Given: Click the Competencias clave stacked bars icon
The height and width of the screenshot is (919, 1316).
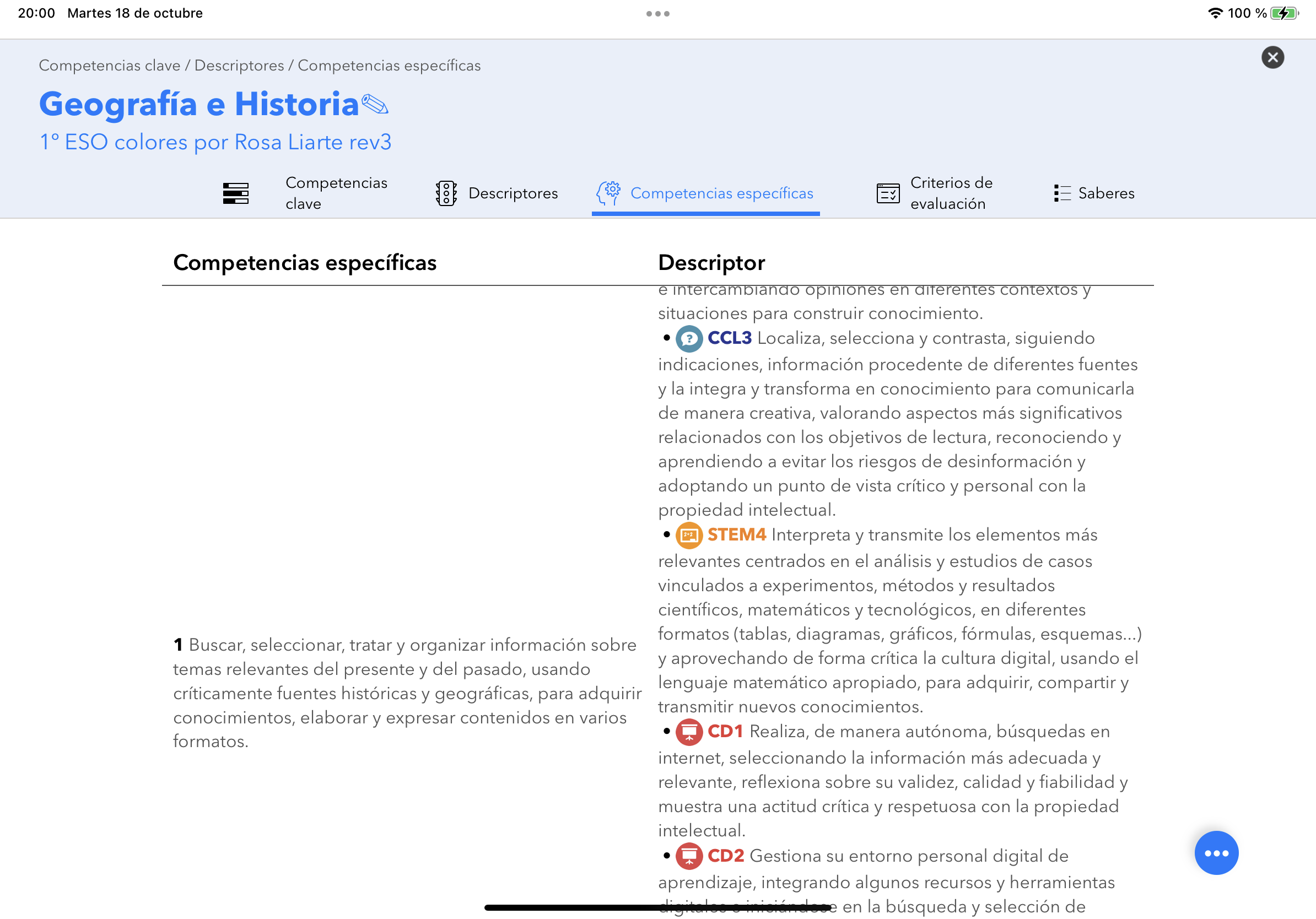Looking at the screenshot, I should point(235,193).
